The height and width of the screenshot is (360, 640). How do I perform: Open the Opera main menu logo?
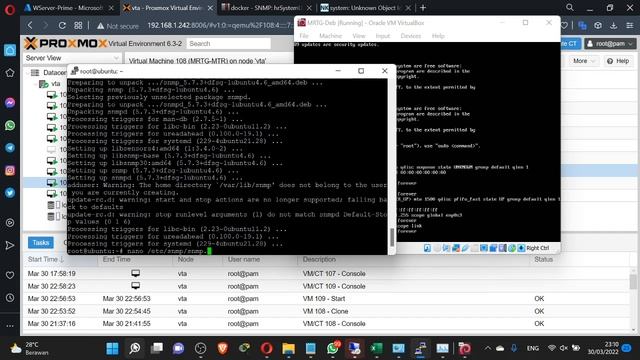pyautogui.click(x=9, y=9)
